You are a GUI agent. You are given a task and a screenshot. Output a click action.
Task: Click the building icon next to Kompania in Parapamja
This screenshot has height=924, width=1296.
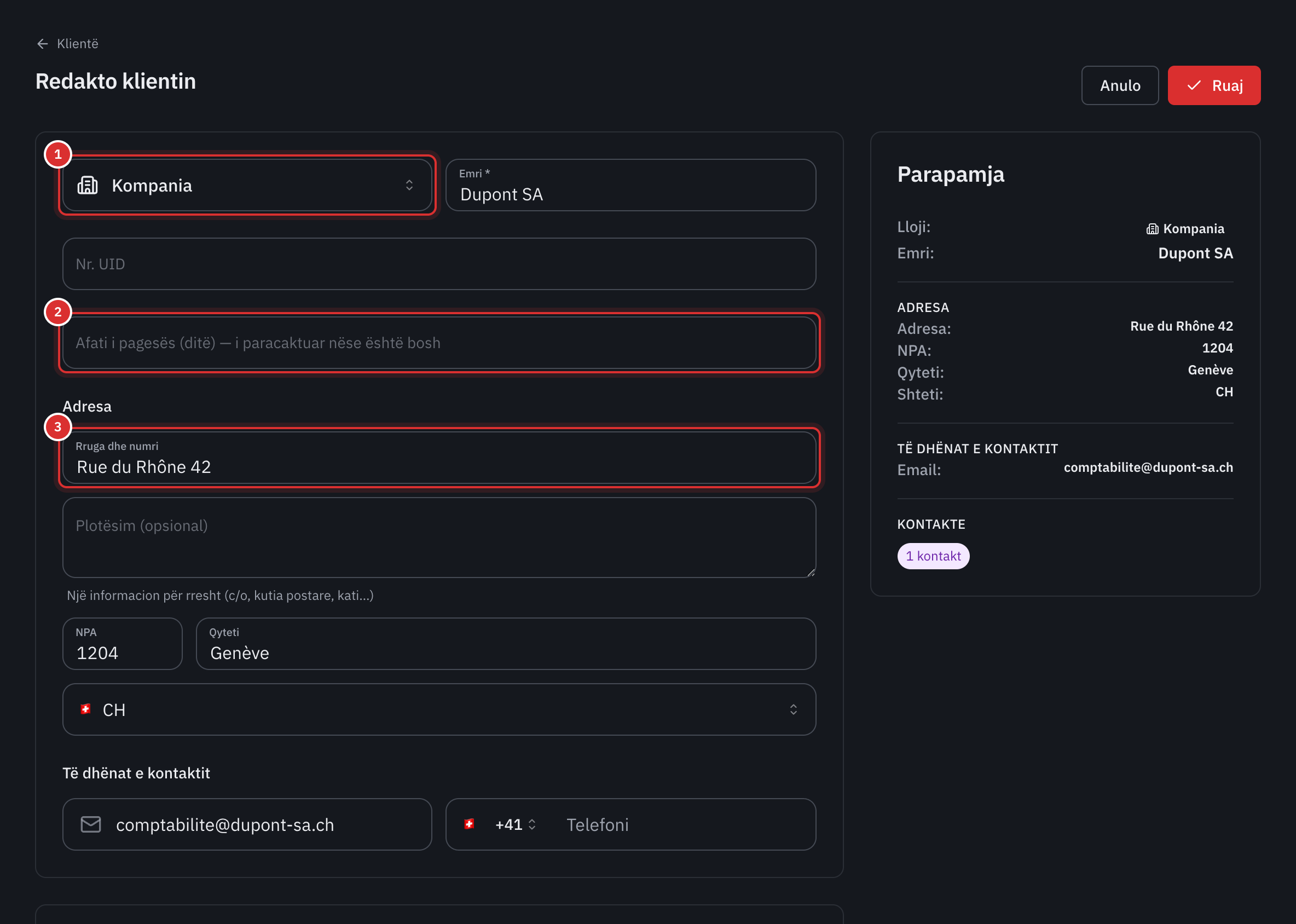pos(1152,229)
